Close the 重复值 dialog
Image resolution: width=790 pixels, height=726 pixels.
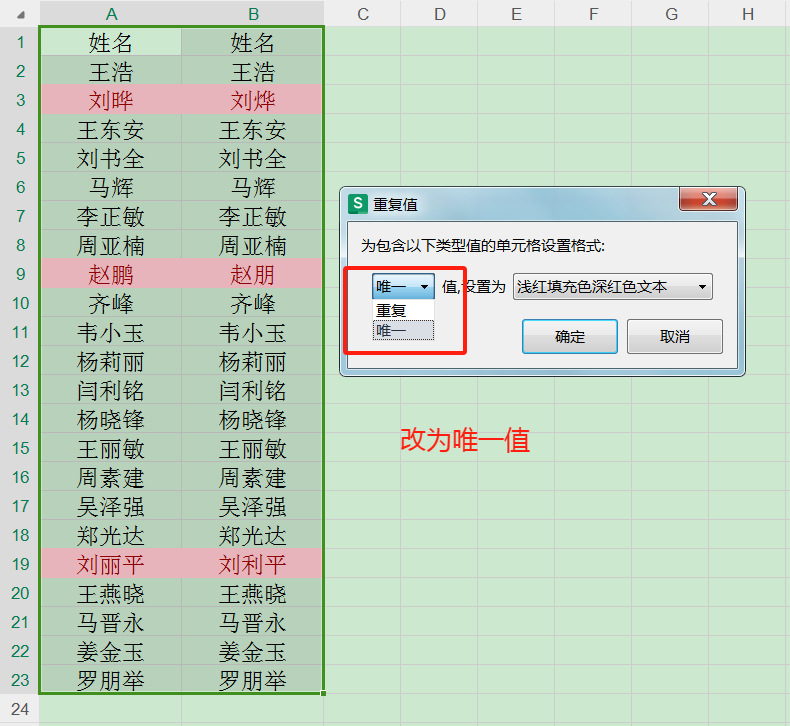pos(708,199)
